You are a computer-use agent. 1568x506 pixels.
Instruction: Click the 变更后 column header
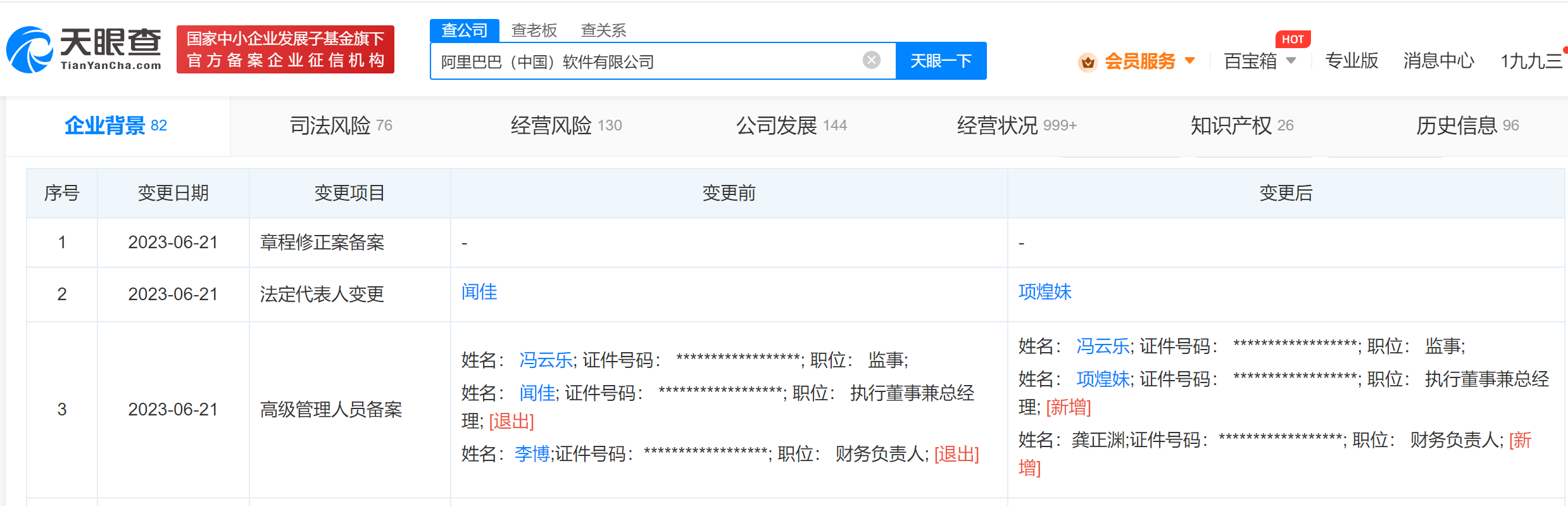(1286, 193)
